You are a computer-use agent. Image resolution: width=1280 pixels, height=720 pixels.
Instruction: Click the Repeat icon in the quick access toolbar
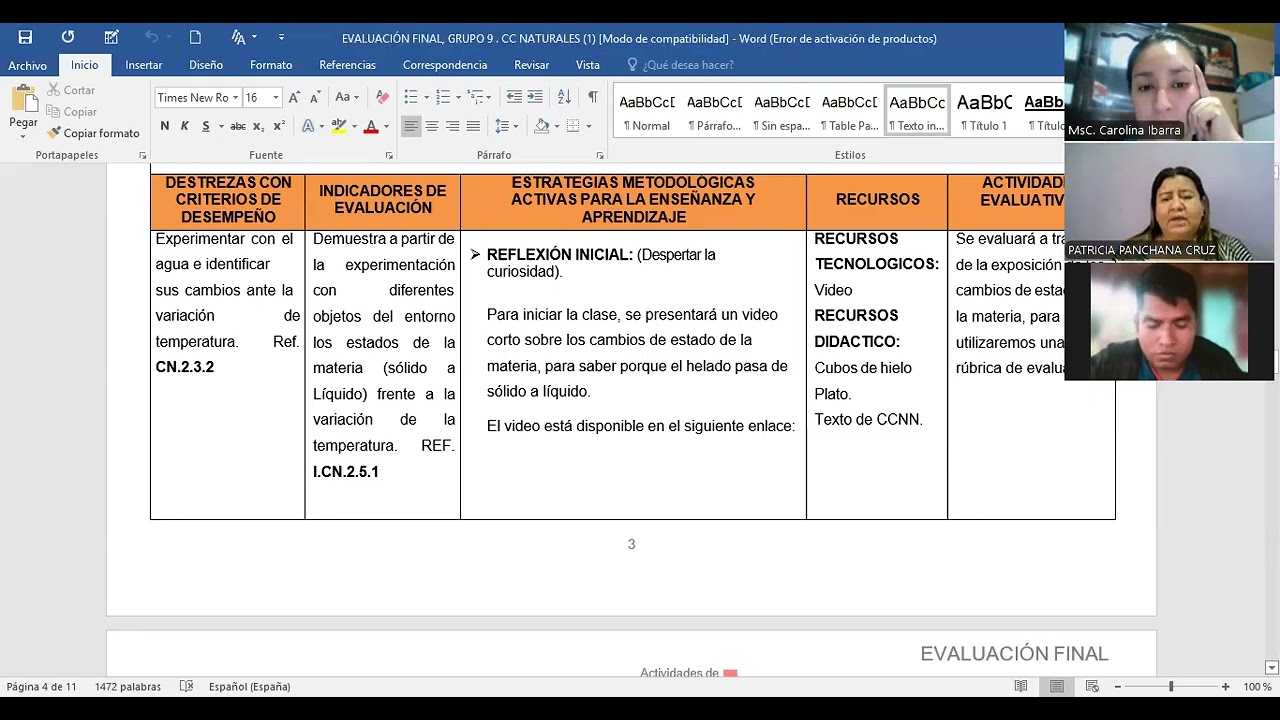(x=67, y=37)
